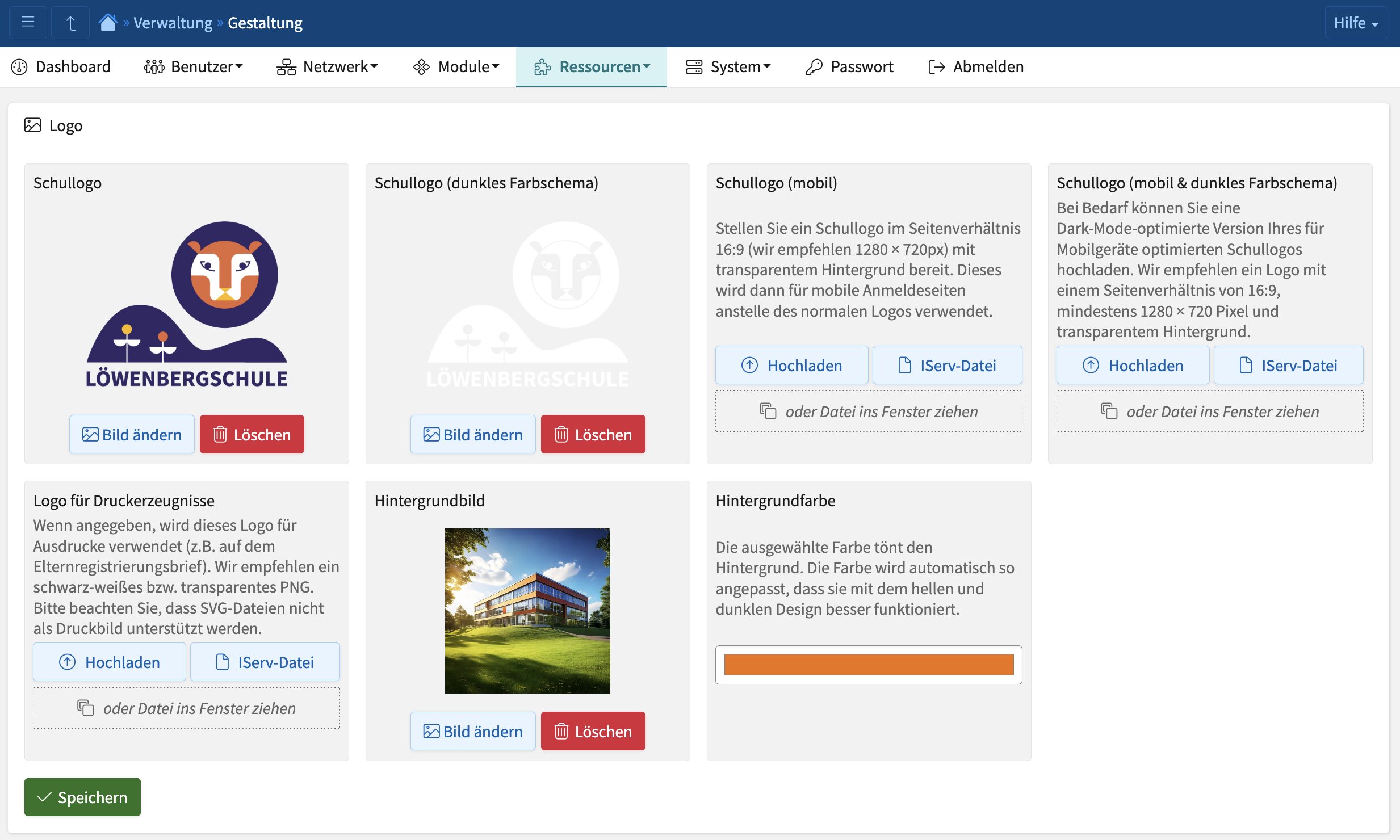This screenshot has width=1400, height=840.
Task: Click the Gestaltung breadcrumb
Action: 265,23
